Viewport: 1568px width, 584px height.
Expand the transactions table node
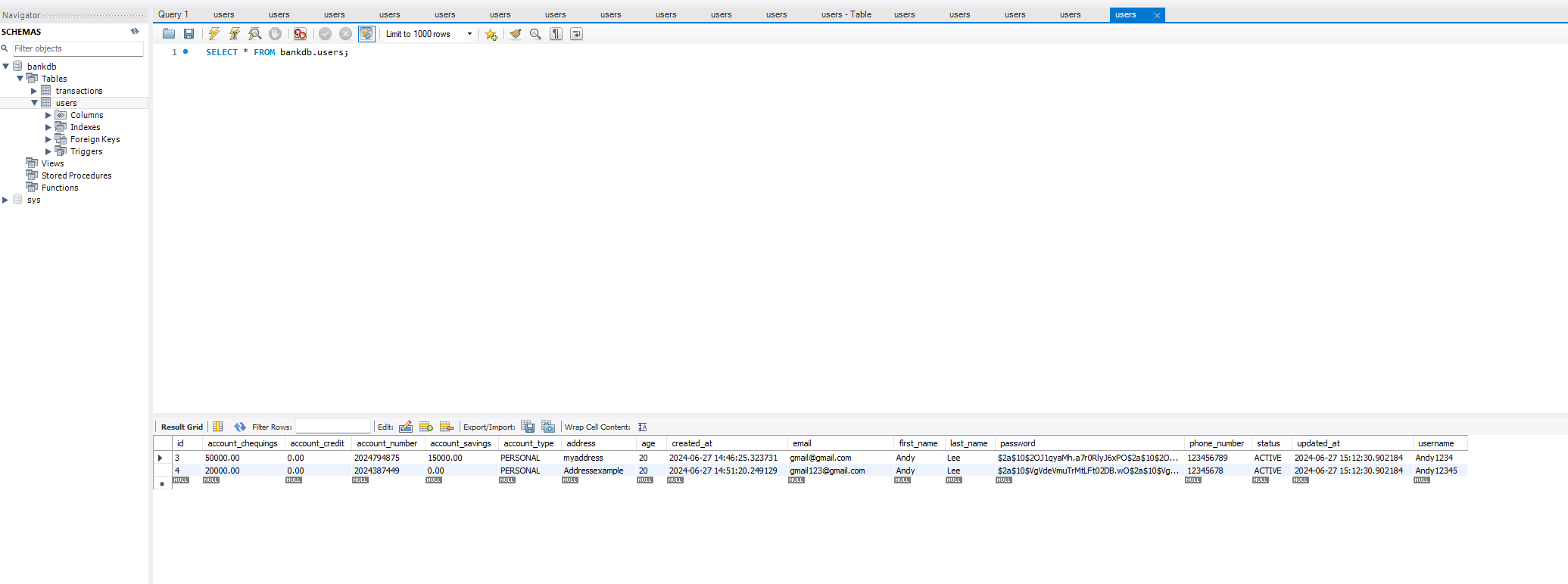pyautogui.click(x=34, y=91)
